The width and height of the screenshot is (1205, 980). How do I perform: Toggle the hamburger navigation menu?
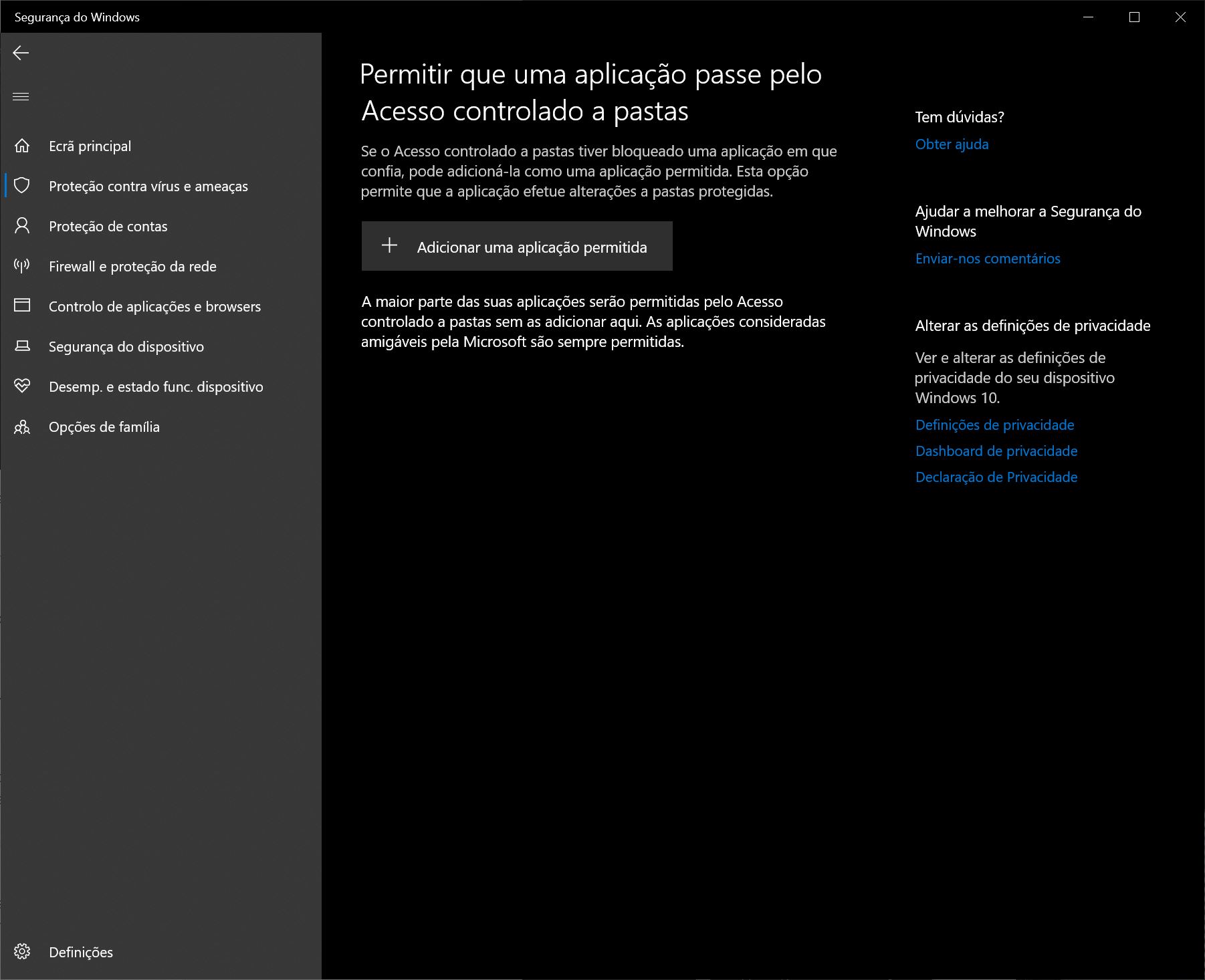[x=21, y=97]
